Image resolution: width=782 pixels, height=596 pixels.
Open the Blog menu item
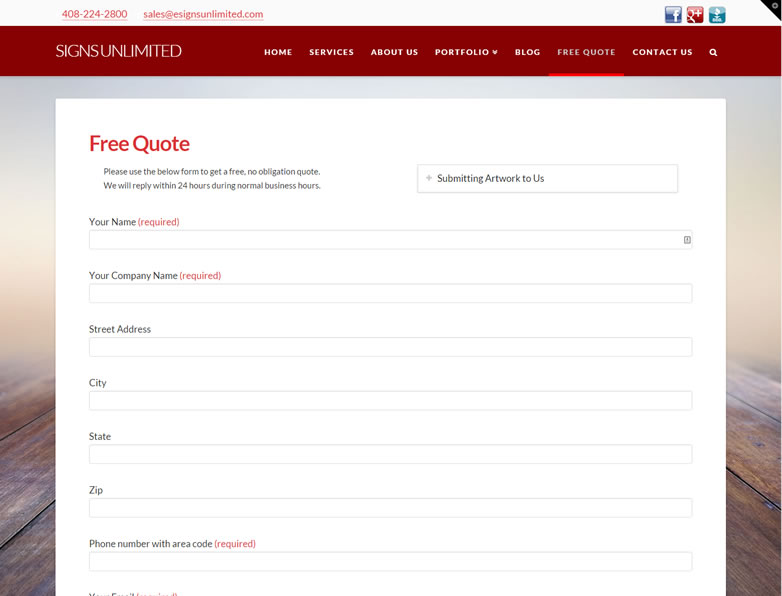click(527, 52)
